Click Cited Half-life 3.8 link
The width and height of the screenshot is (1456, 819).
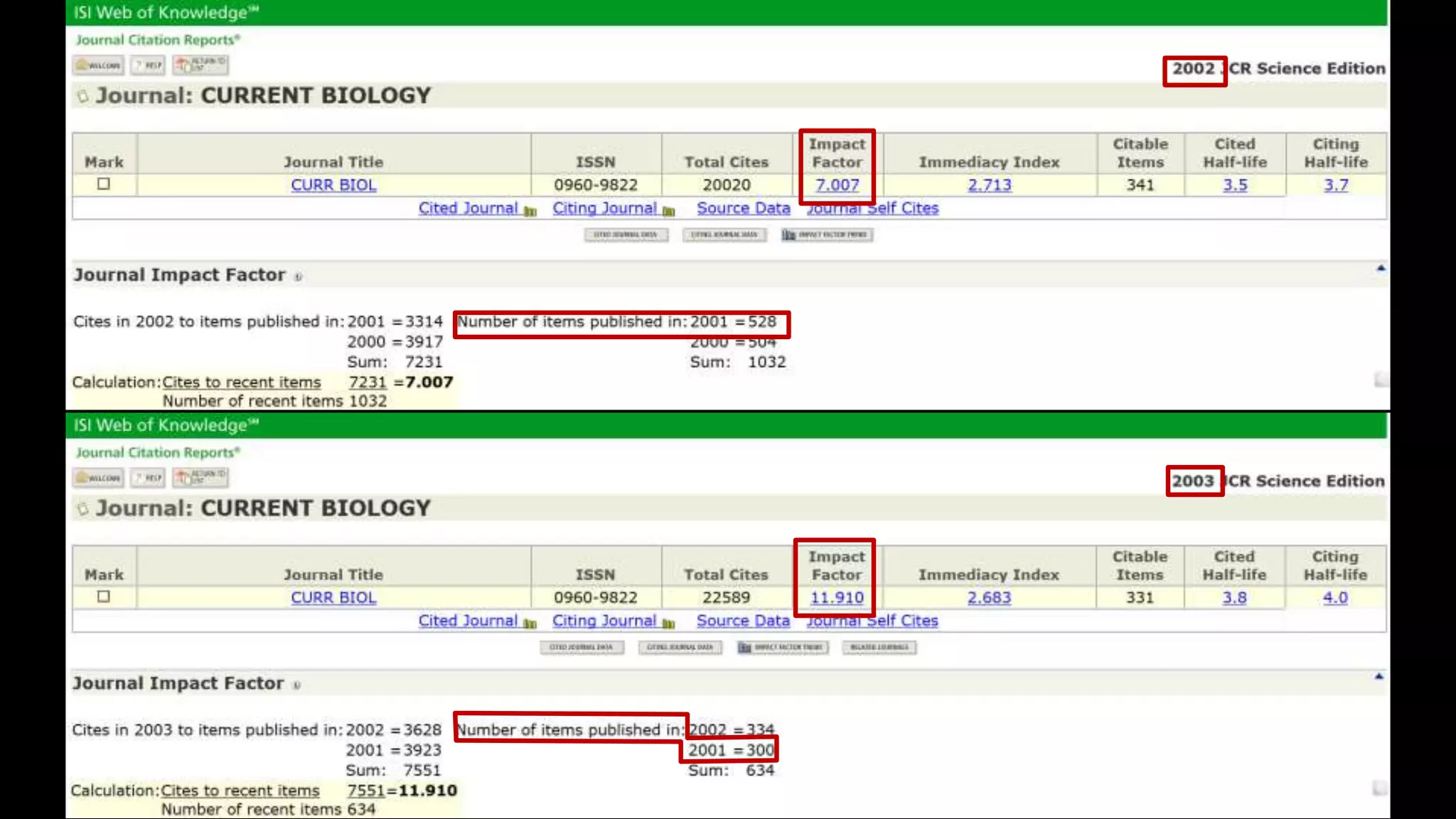click(x=1234, y=598)
